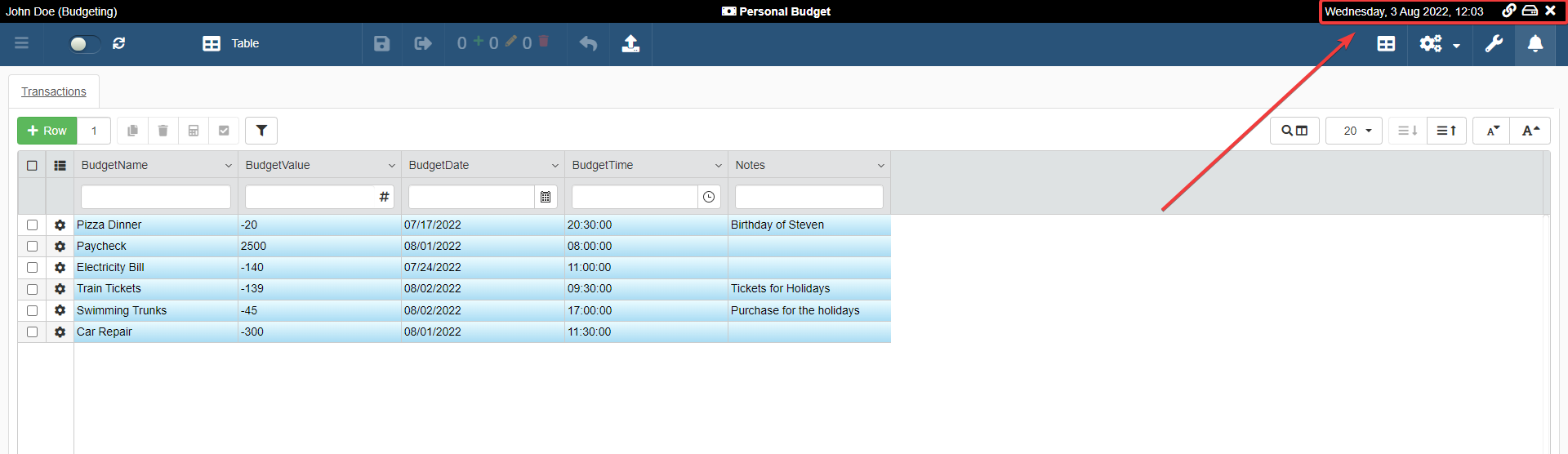This screenshot has height=454, width=1568.
Task: Click the save floppy disk icon
Action: tap(381, 43)
